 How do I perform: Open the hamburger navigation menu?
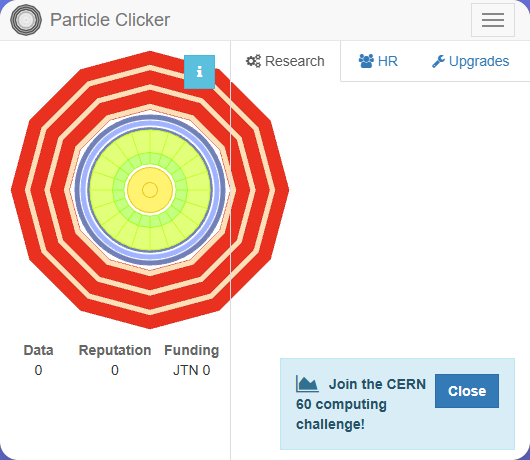(x=493, y=20)
